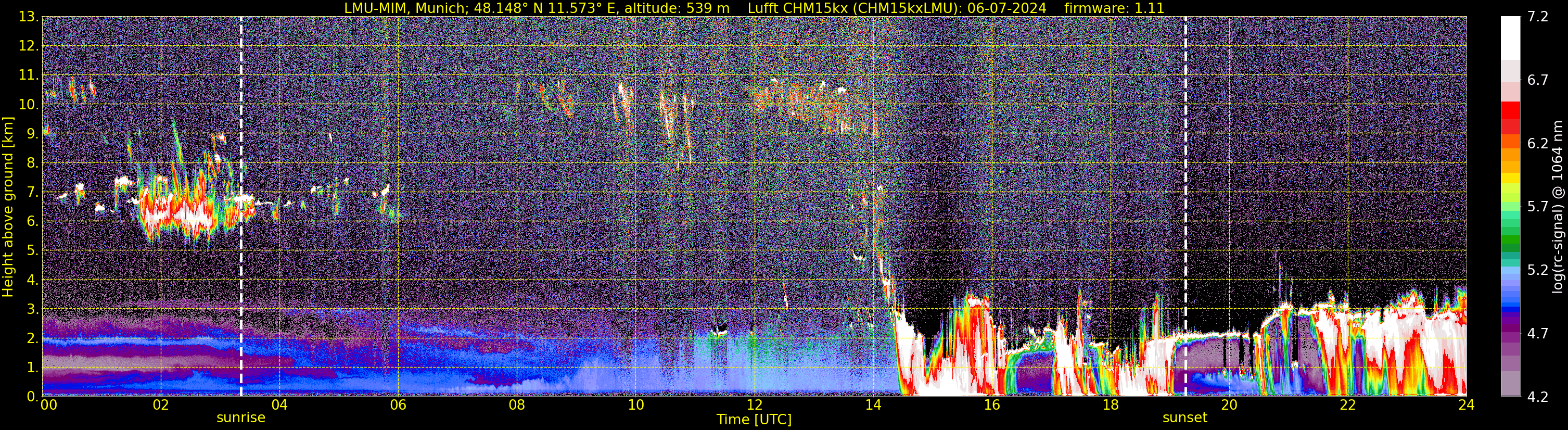Click the colorbar label 'log(rc-signal) @ 1064 nm'
The image size is (1568, 430).
1557,207
